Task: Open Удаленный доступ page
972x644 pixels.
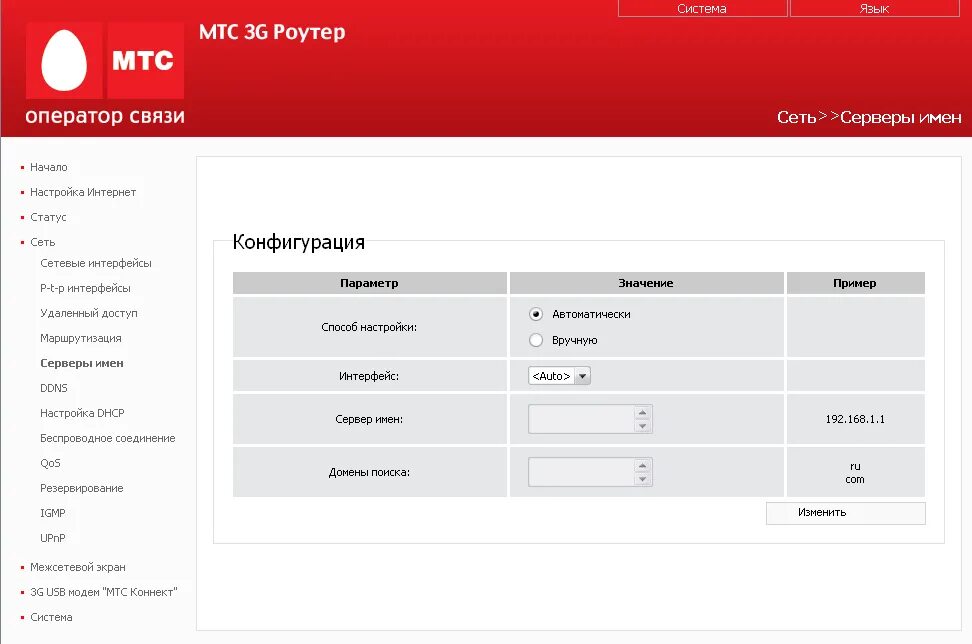Action: [89, 313]
